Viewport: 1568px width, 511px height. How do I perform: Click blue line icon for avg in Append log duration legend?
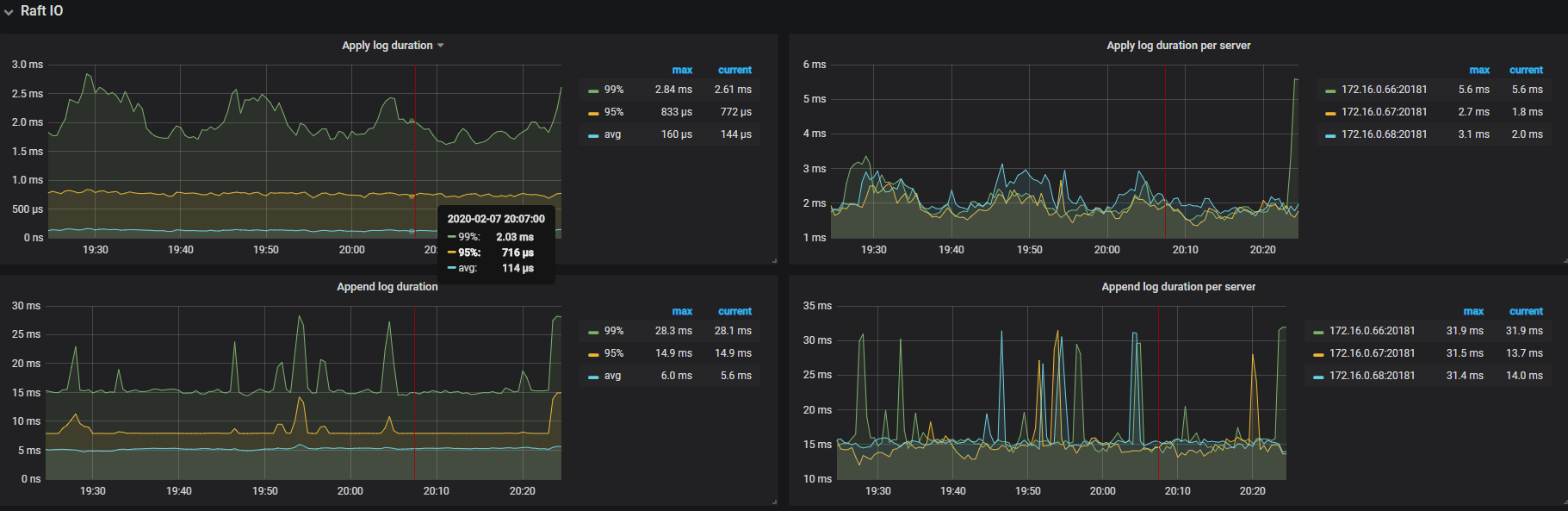[x=593, y=377]
